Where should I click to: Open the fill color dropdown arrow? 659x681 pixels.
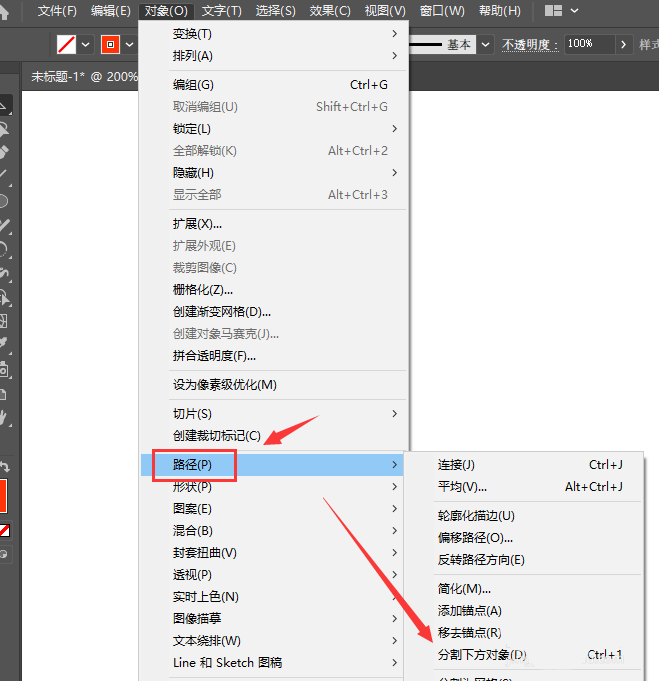[x=86, y=45]
